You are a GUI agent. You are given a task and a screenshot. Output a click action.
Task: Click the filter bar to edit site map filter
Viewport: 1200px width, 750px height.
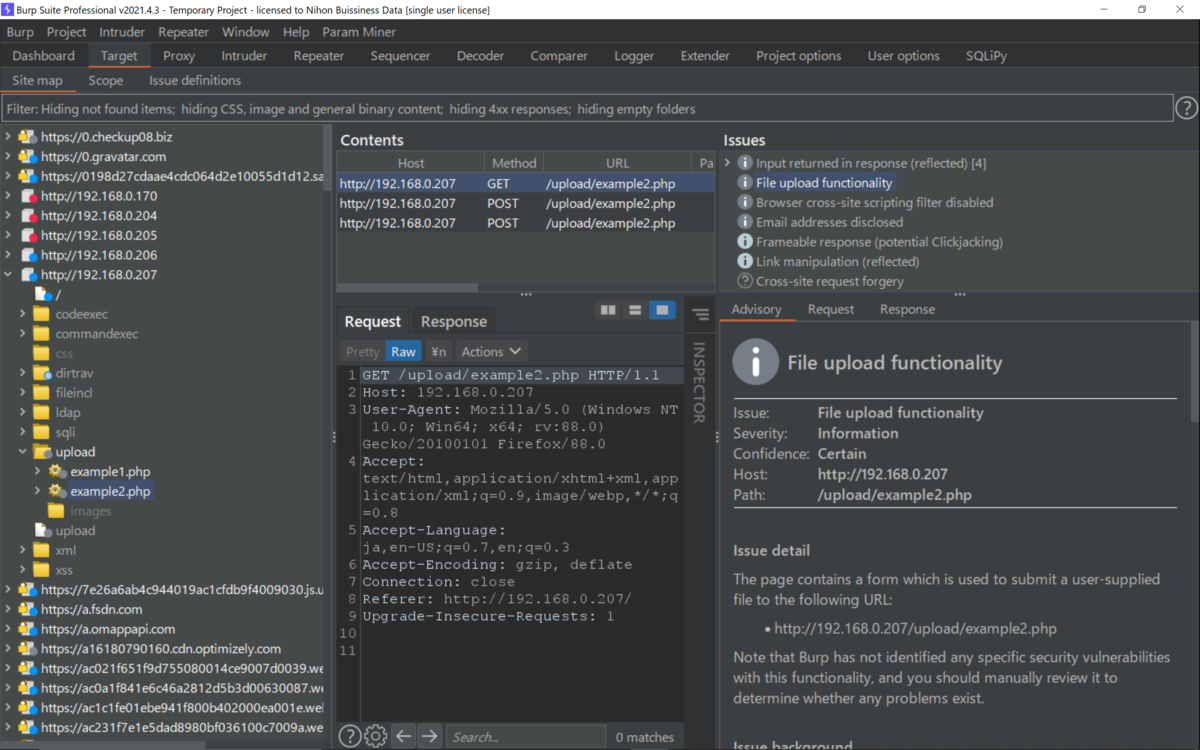pyautogui.click(x=587, y=108)
